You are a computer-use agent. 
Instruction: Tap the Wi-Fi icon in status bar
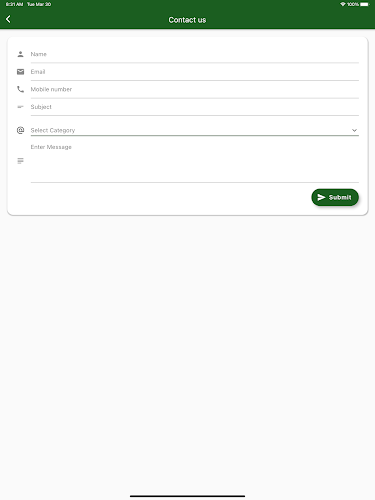coord(343,4)
